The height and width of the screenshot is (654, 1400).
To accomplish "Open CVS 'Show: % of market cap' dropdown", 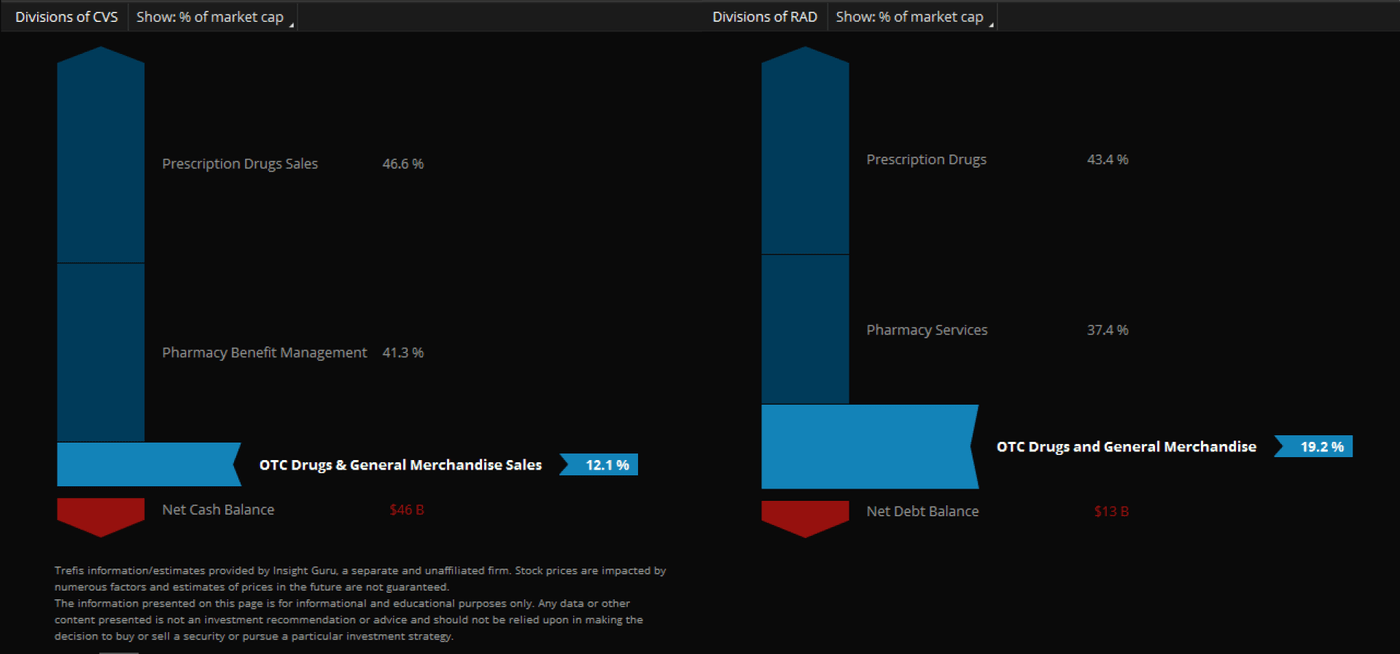I will [x=212, y=17].
